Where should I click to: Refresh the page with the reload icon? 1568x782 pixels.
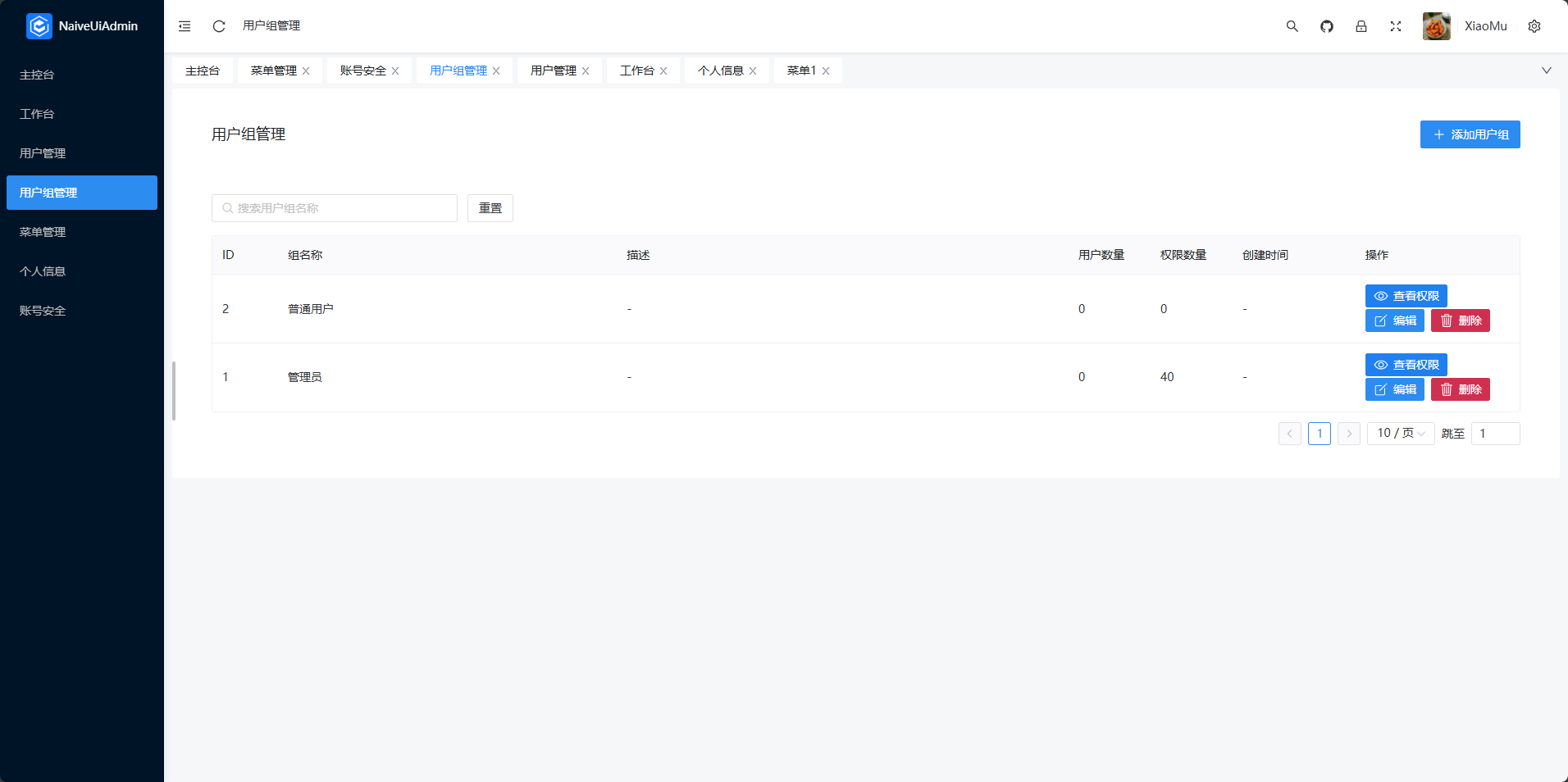point(218,25)
